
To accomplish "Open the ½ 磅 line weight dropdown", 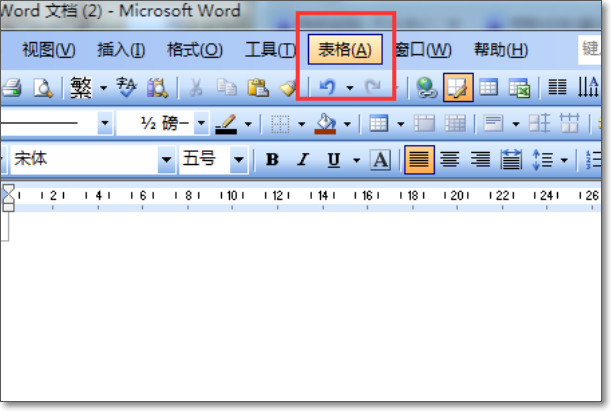I will point(201,123).
